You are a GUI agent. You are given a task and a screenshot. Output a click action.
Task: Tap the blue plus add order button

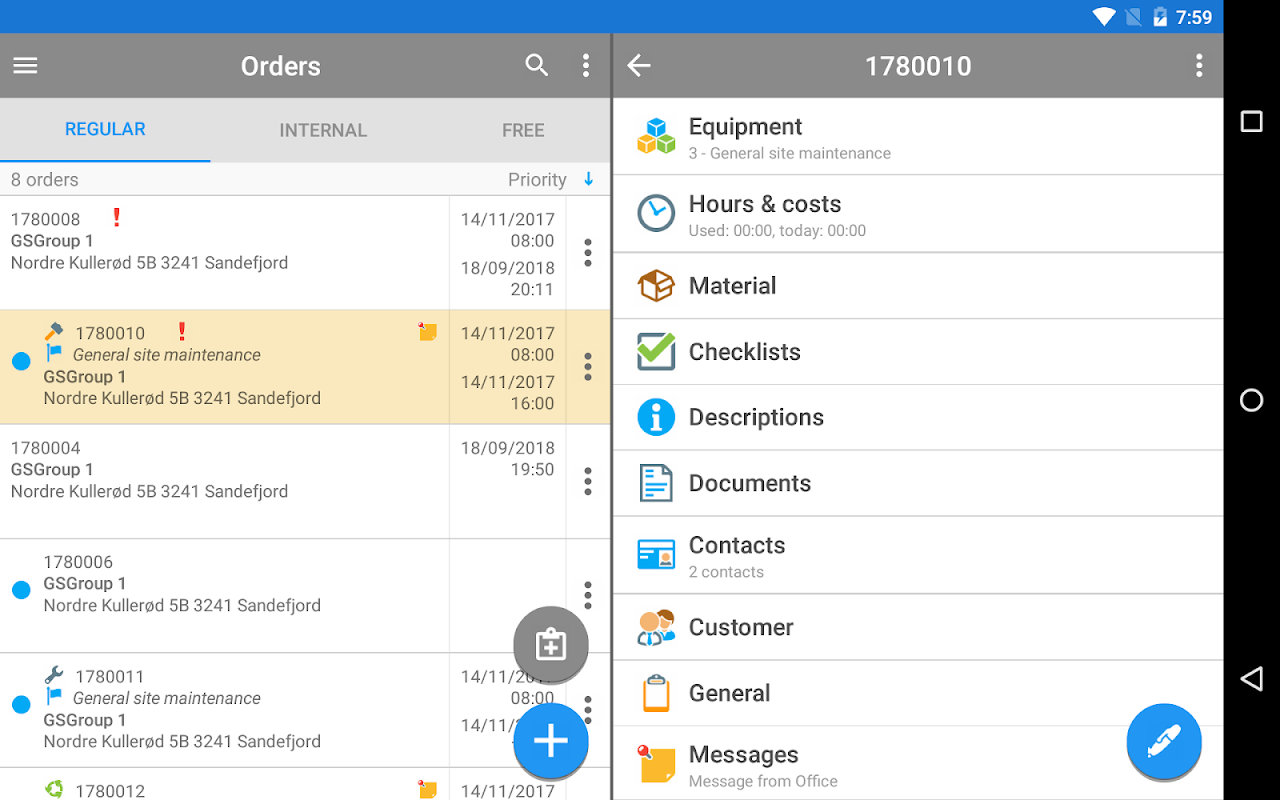[551, 741]
